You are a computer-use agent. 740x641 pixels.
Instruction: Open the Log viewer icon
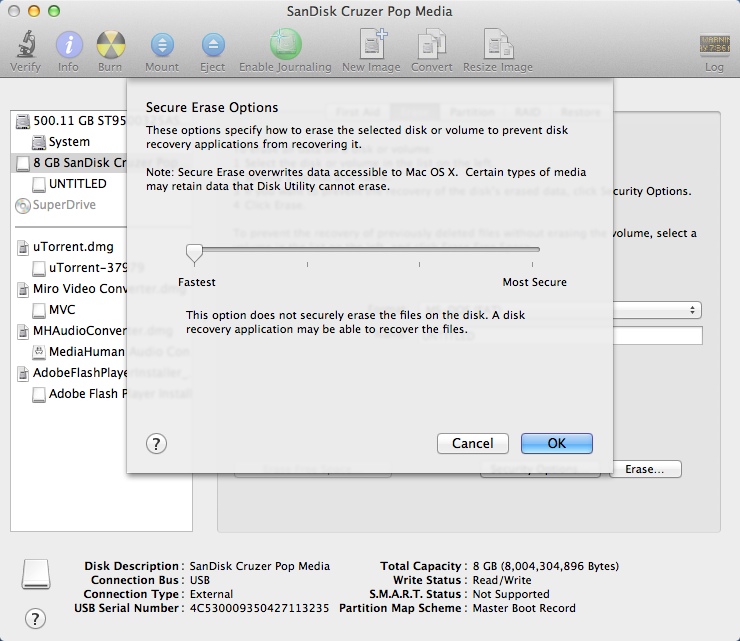click(714, 45)
